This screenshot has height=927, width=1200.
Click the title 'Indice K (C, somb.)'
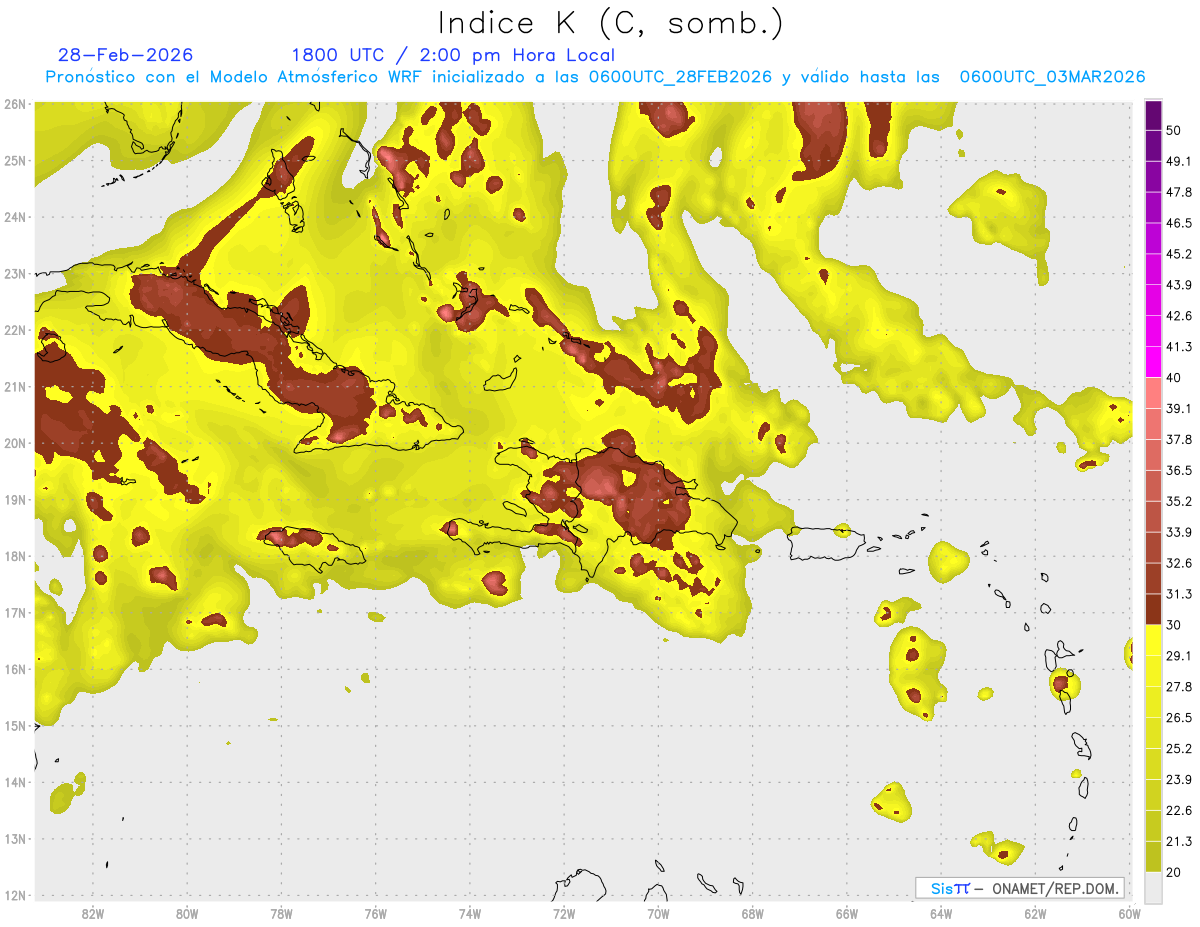[611, 22]
